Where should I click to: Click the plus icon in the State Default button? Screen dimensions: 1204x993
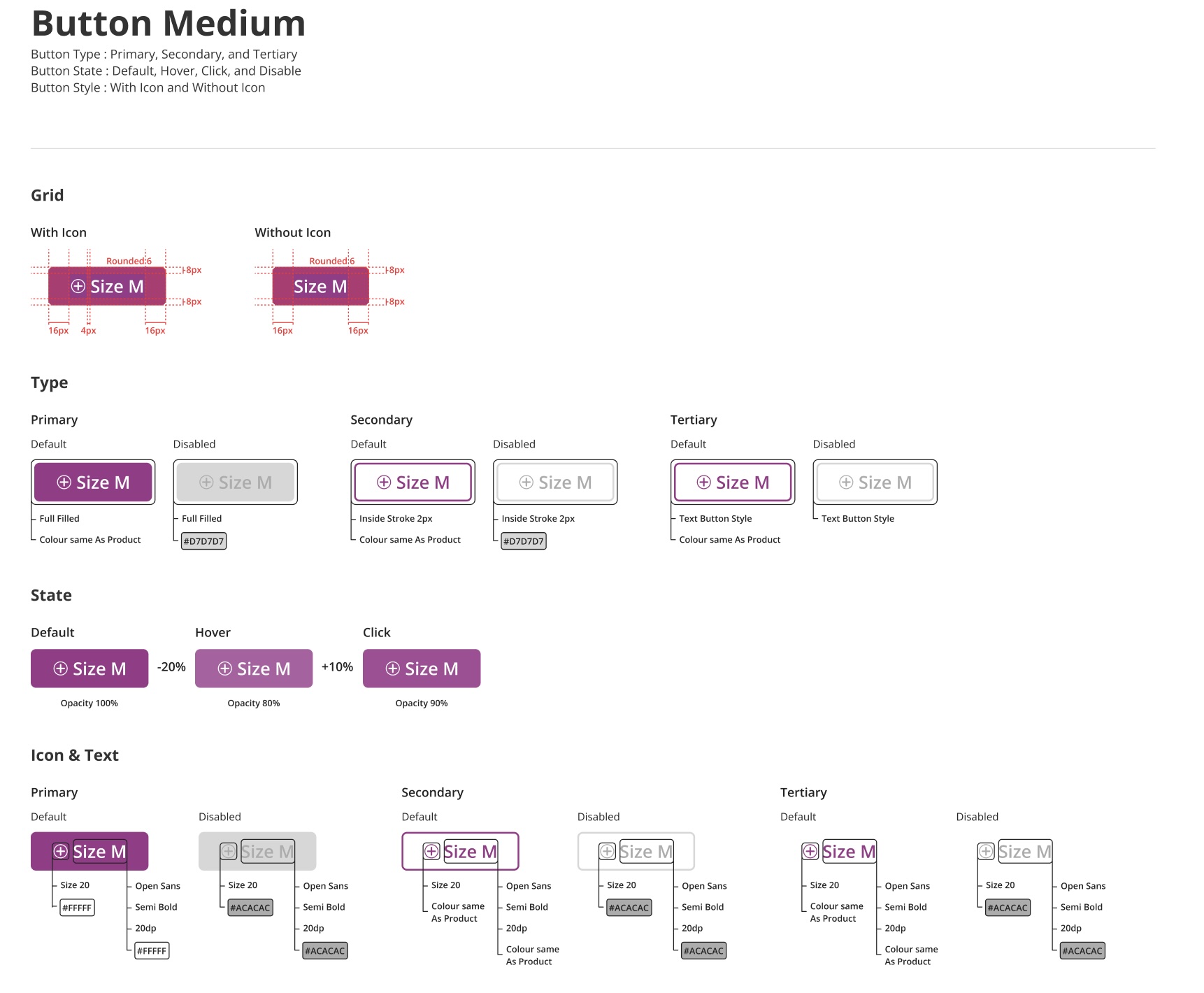point(61,669)
